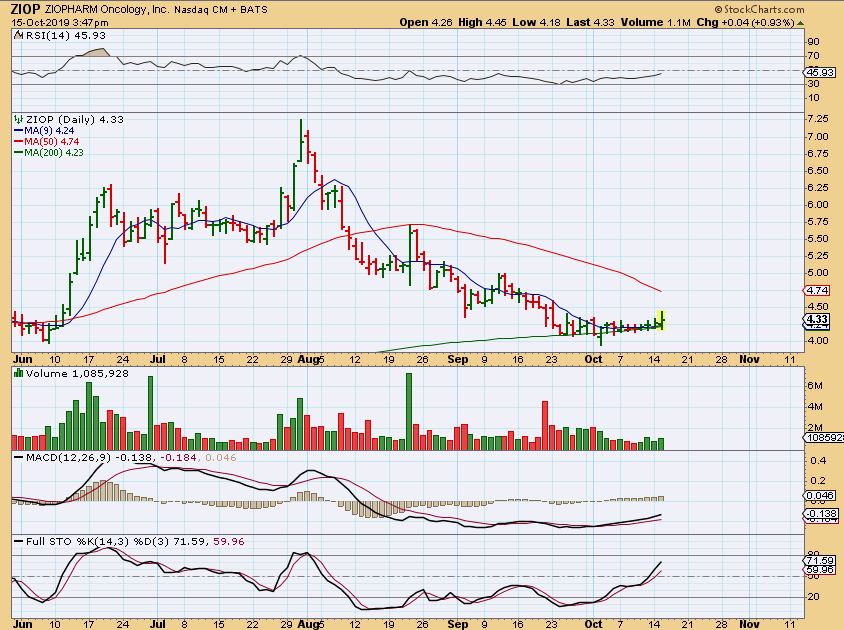The height and width of the screenshot is (630, 844).
Task: Click the ZIOP (Daily) candlestick legend icon
Action: (17, 119)
